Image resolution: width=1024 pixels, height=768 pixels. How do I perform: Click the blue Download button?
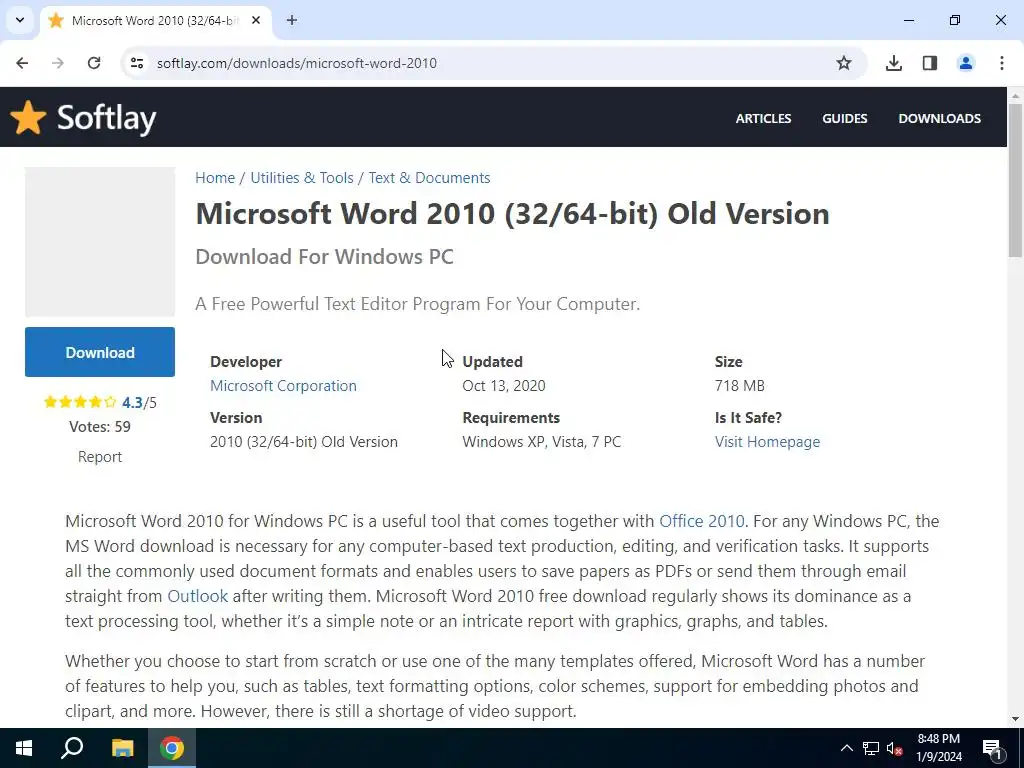point(100,352)
